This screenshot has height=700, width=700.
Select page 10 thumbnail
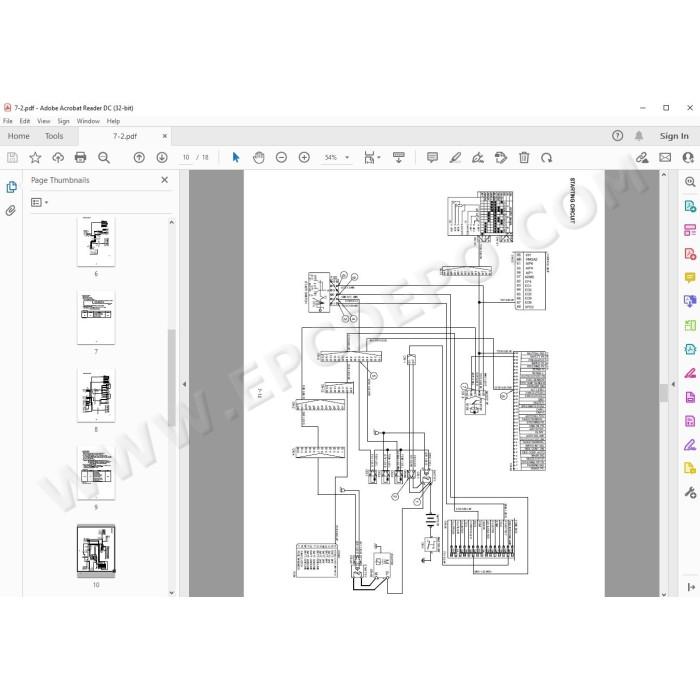tap(96, 551)
